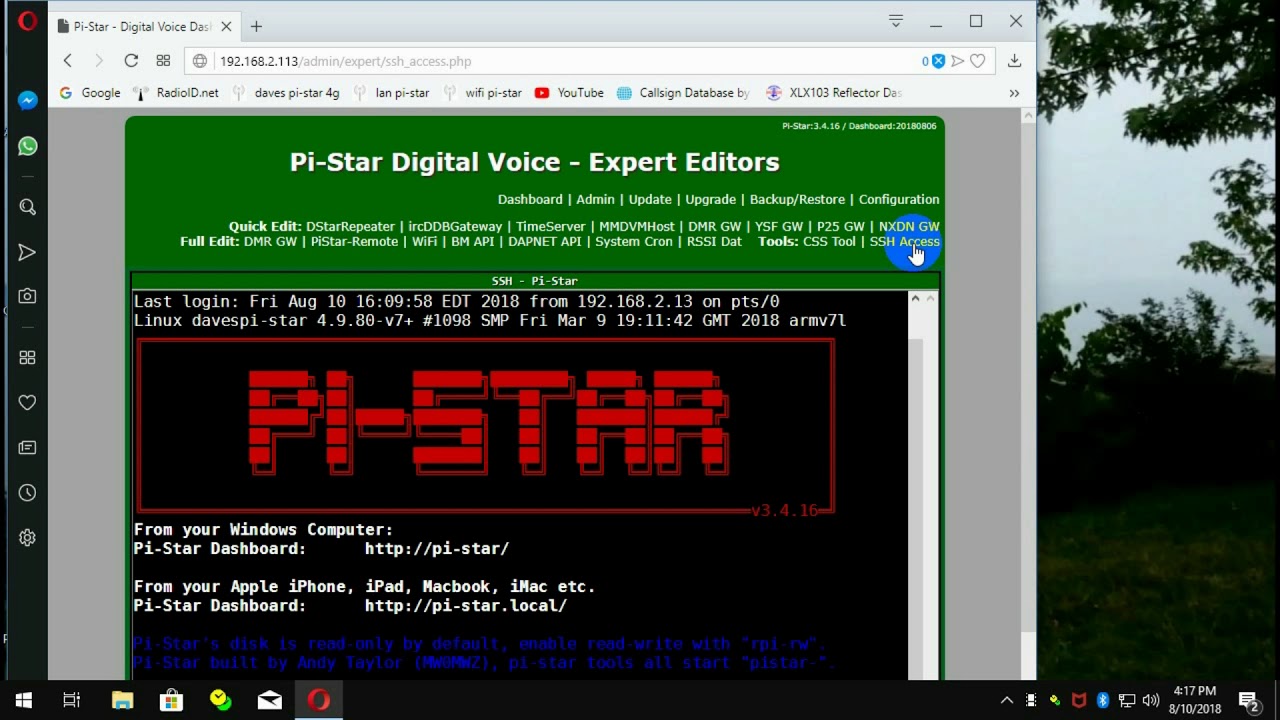Full edit System Cron

(634, 242)
